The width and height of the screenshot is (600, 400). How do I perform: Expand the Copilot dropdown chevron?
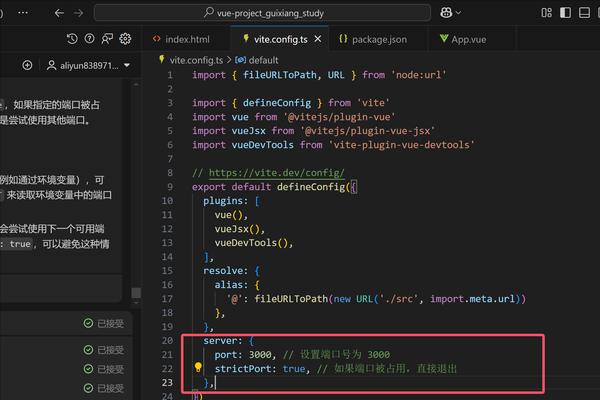pos(458,13)
